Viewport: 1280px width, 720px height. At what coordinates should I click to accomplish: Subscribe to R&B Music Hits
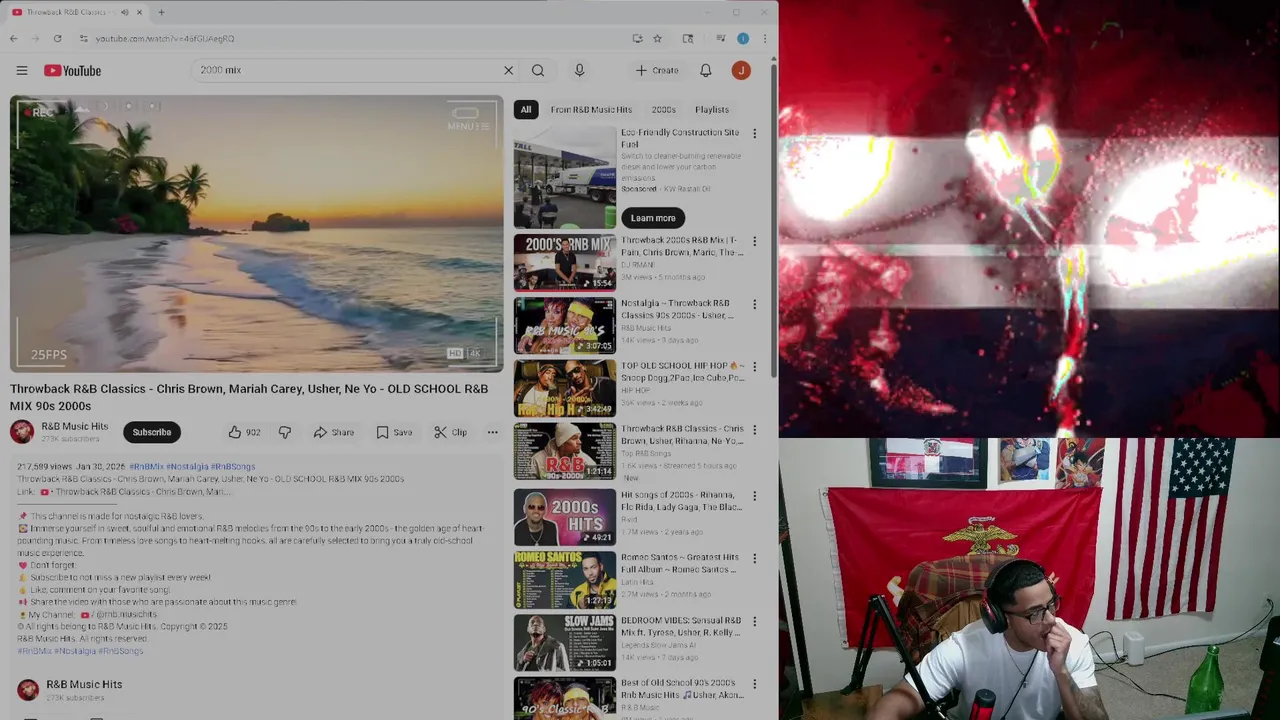pyautogui.click(x=152, y=432)
